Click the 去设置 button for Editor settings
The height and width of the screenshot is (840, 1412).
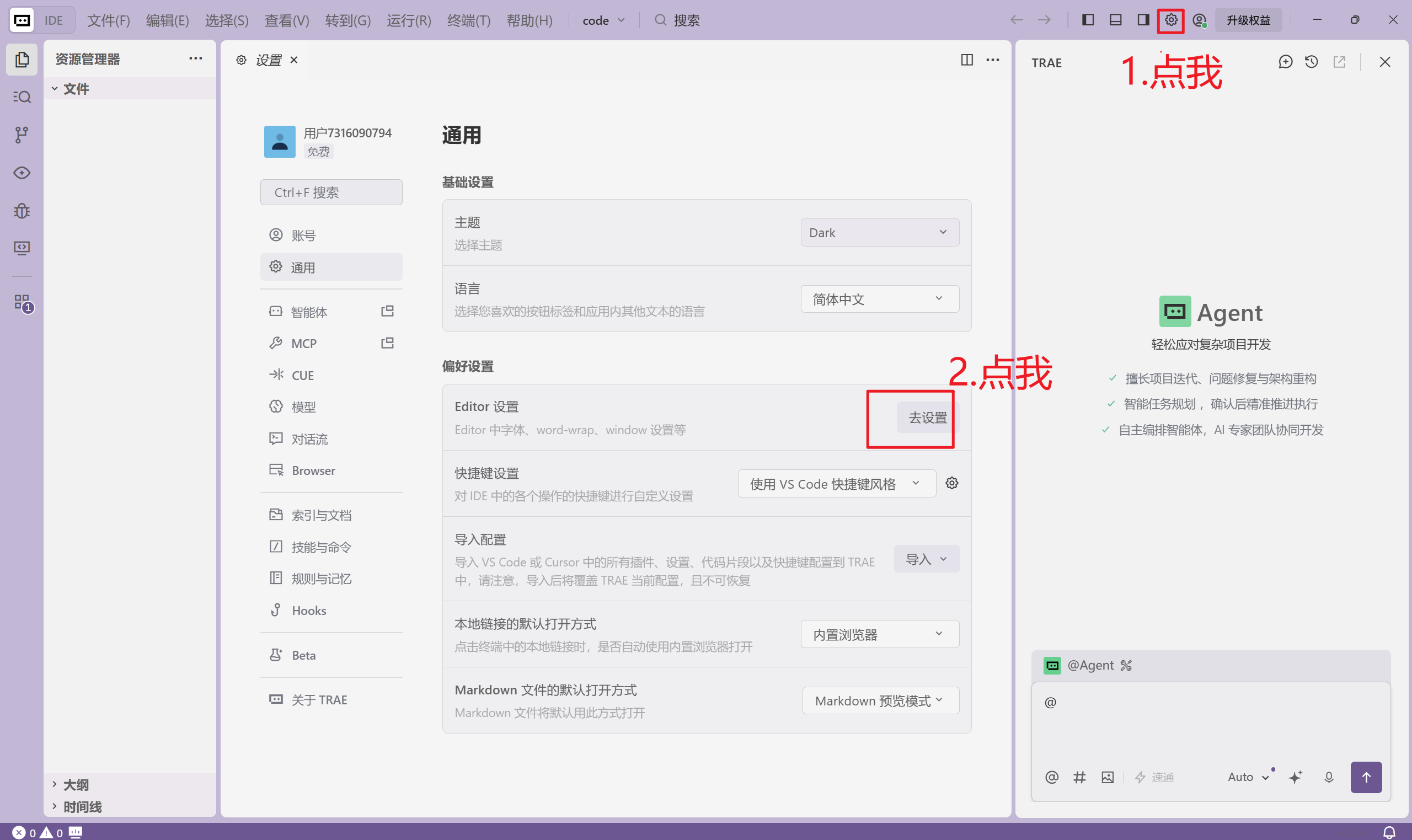point(928,418)
